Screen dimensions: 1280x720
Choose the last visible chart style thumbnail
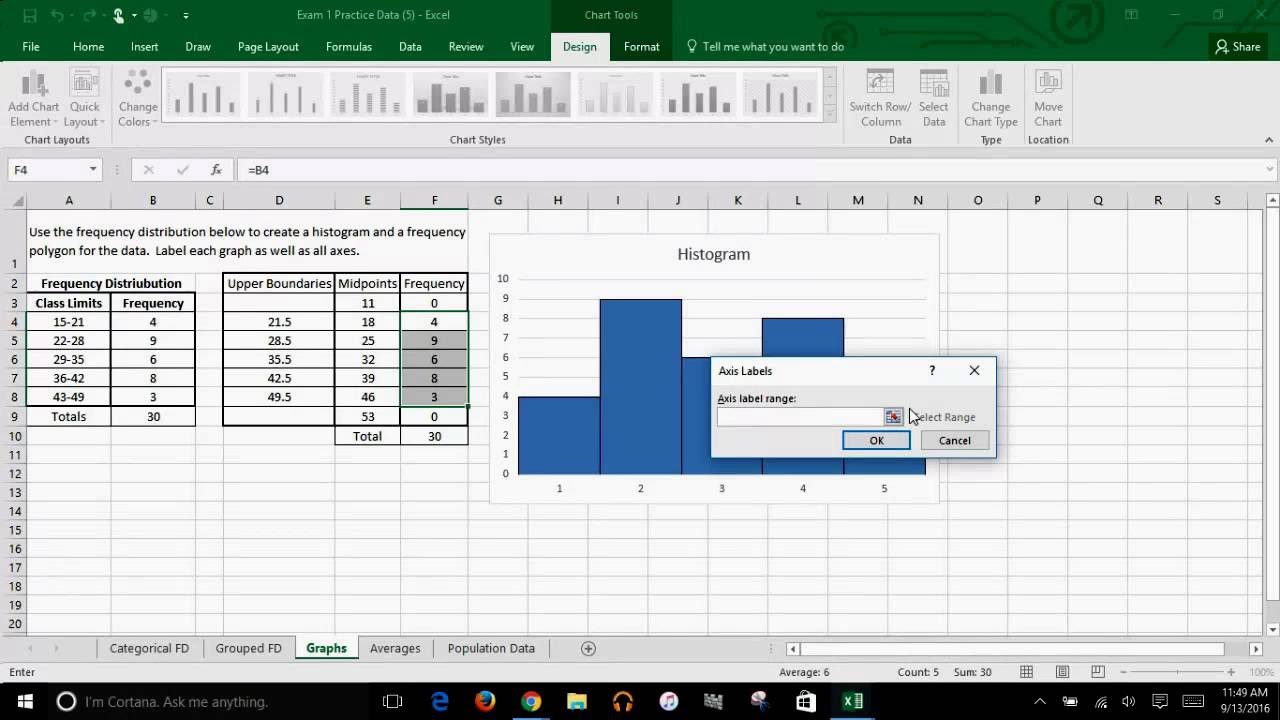coord(778,95)
